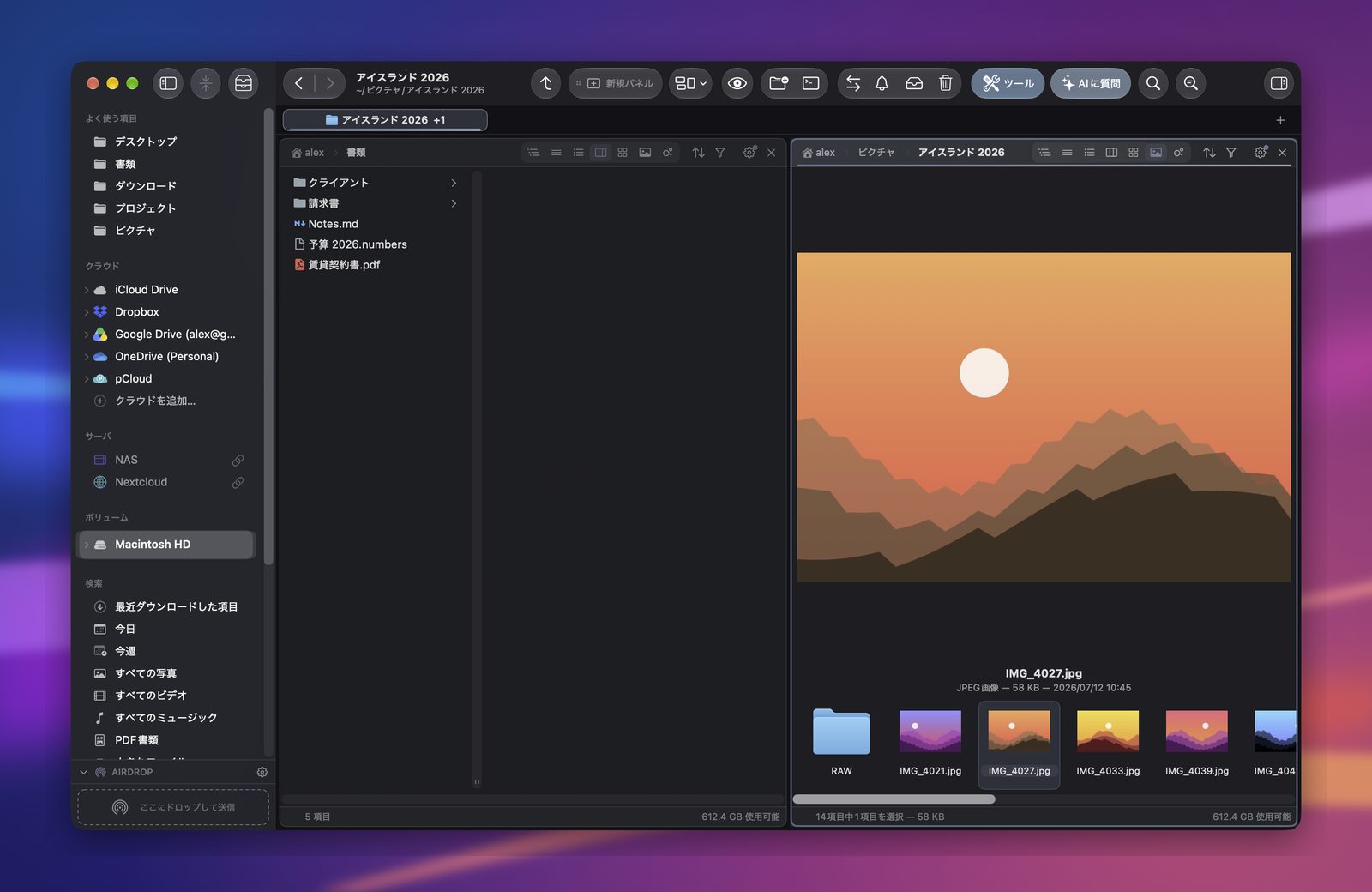Image resolution: width=1372 pixels, height=892 pixels.
Task: Add a new tab with plus icon
Action: click(1280, 120)
